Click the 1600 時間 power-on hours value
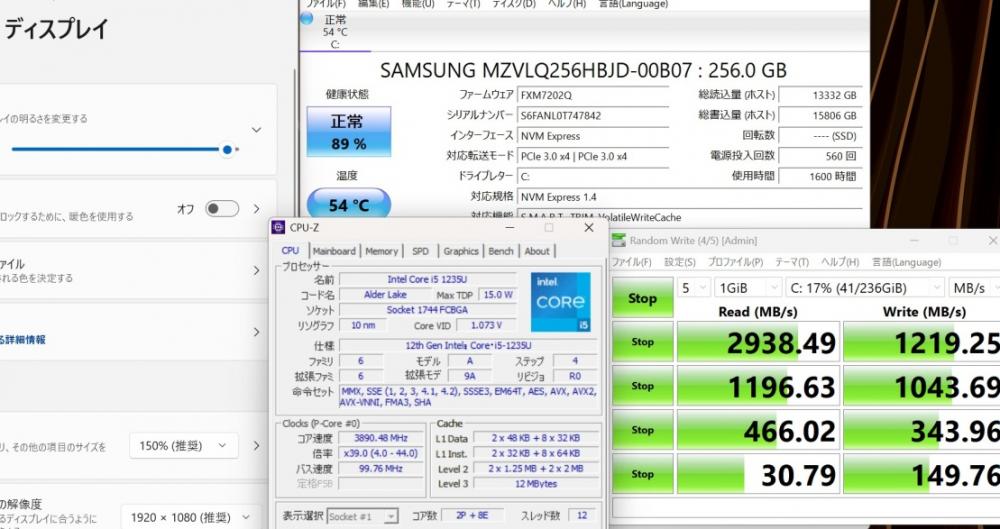The height and width of the screenshot is (529, 1000). point(820,176)
